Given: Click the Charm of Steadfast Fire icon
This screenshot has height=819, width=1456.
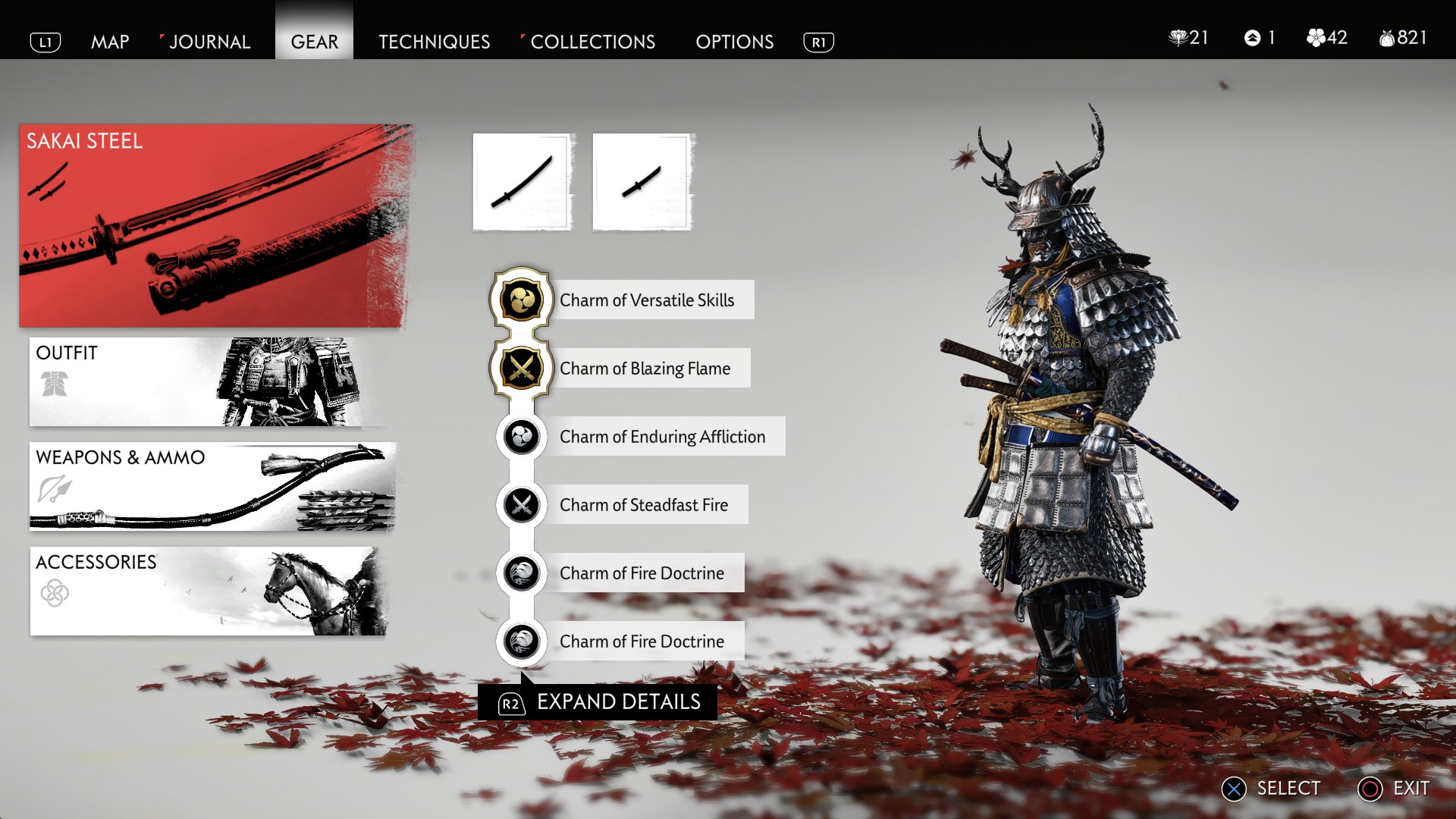Looking at the screenshot, I should pos(521,505).
